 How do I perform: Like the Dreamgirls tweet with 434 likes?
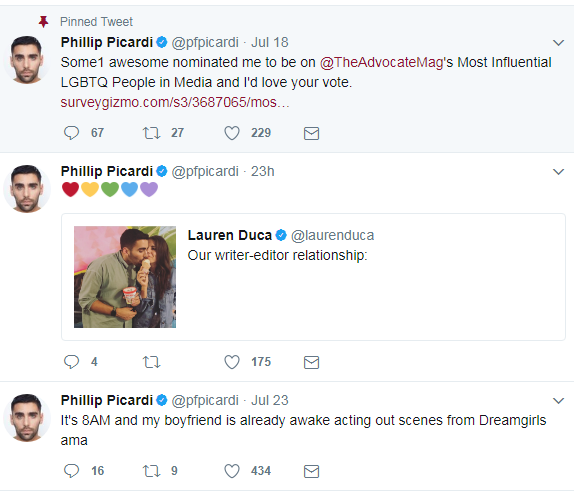232,471
